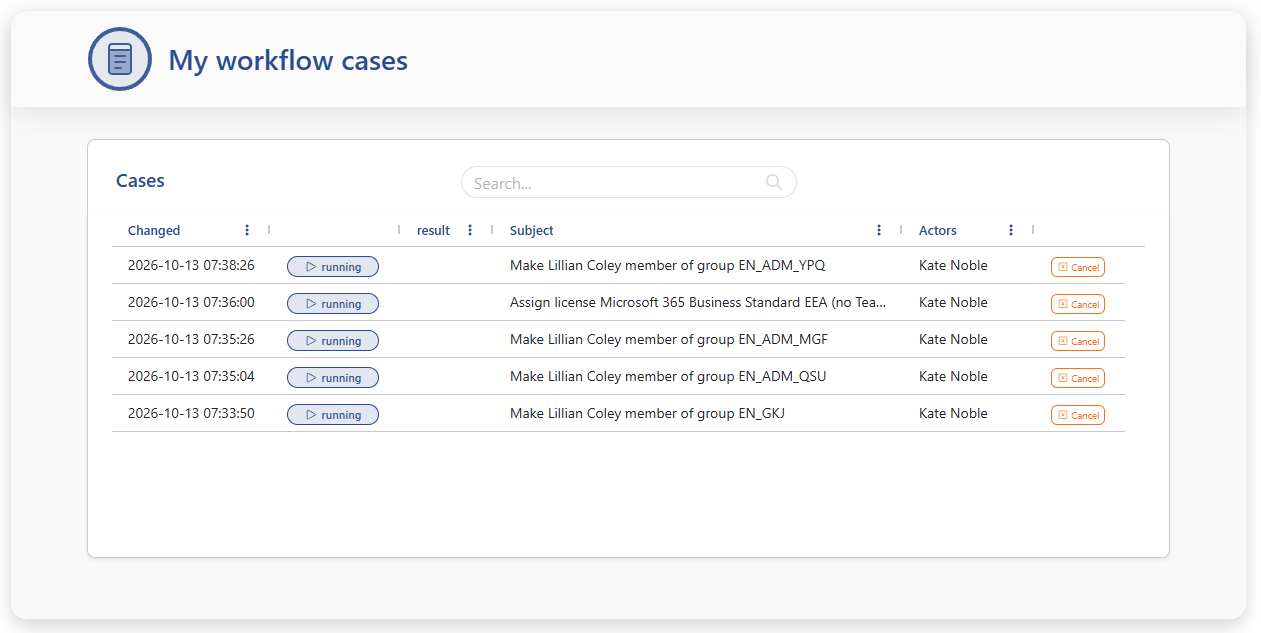Click Kate Noble in EN_GKJ row
This screenshot has height=633, width=1261.
[953, 413]
